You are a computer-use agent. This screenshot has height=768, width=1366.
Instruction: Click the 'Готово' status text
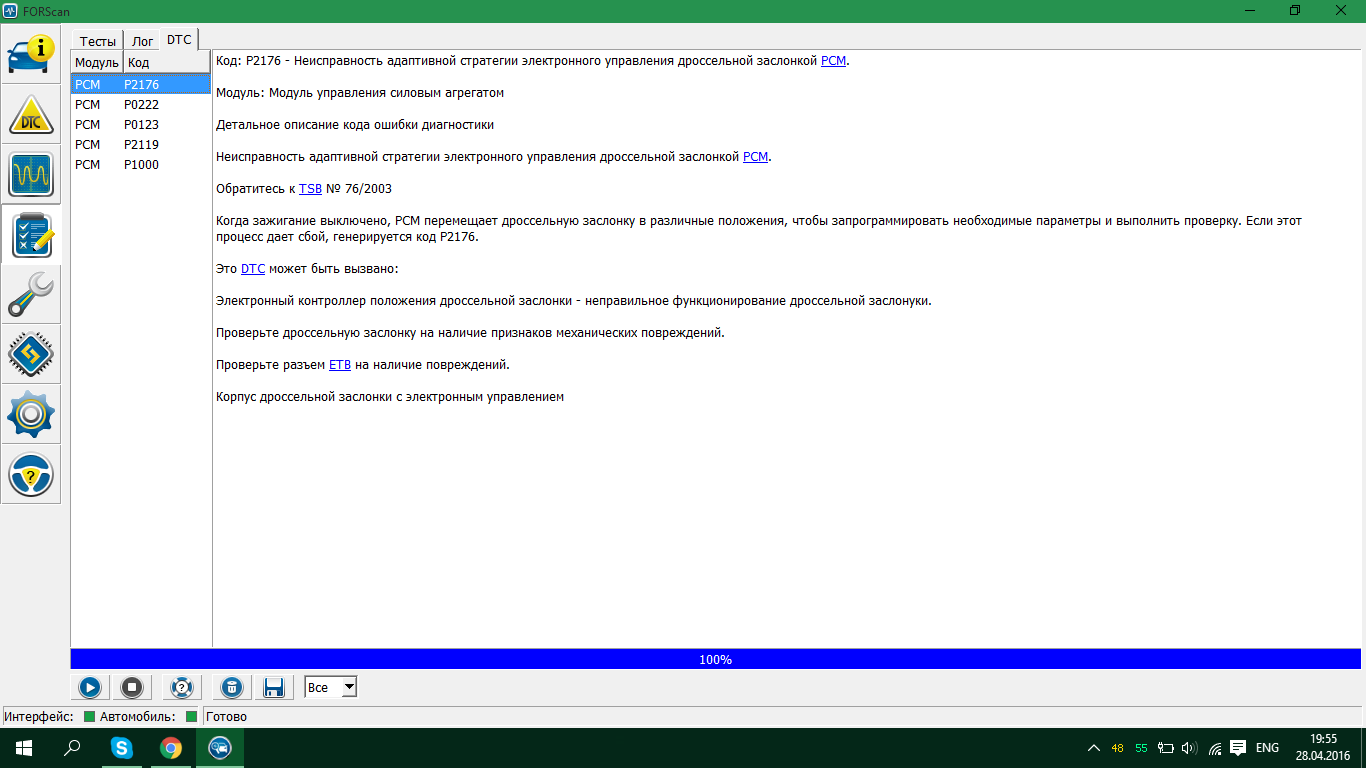tap(226, 716)
